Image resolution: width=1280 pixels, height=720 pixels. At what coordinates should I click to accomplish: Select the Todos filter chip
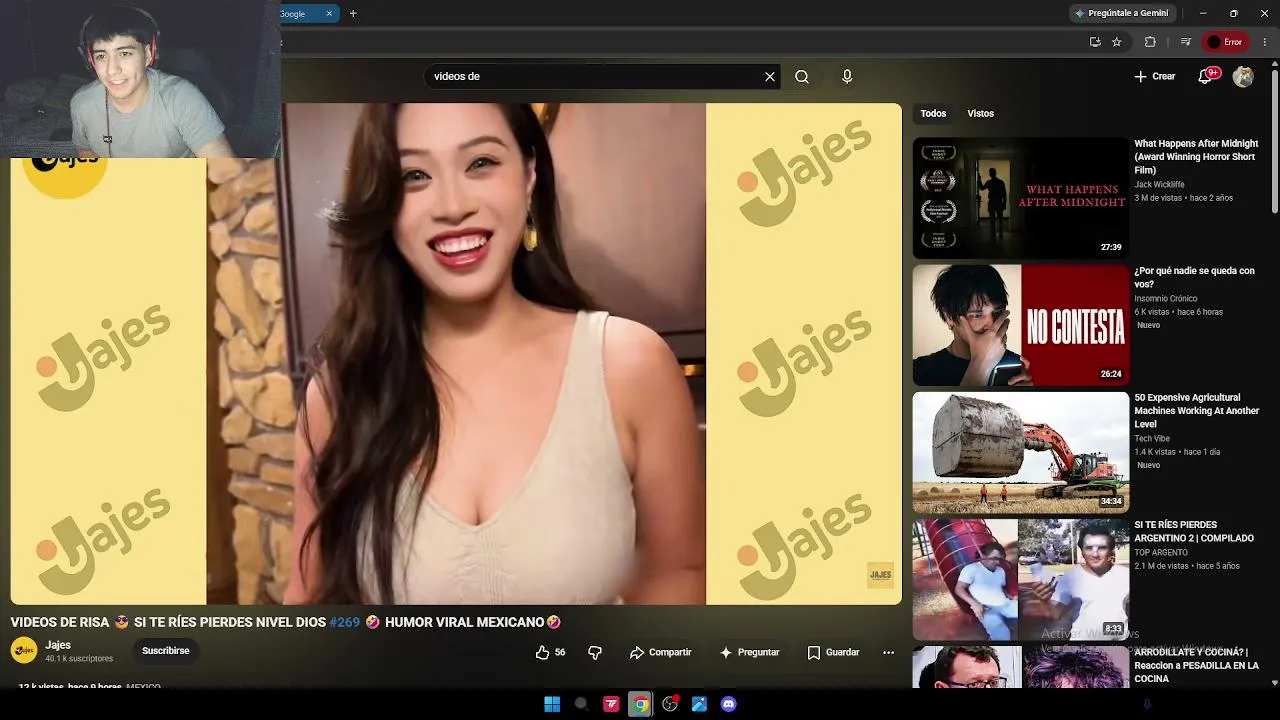[933, 114]
